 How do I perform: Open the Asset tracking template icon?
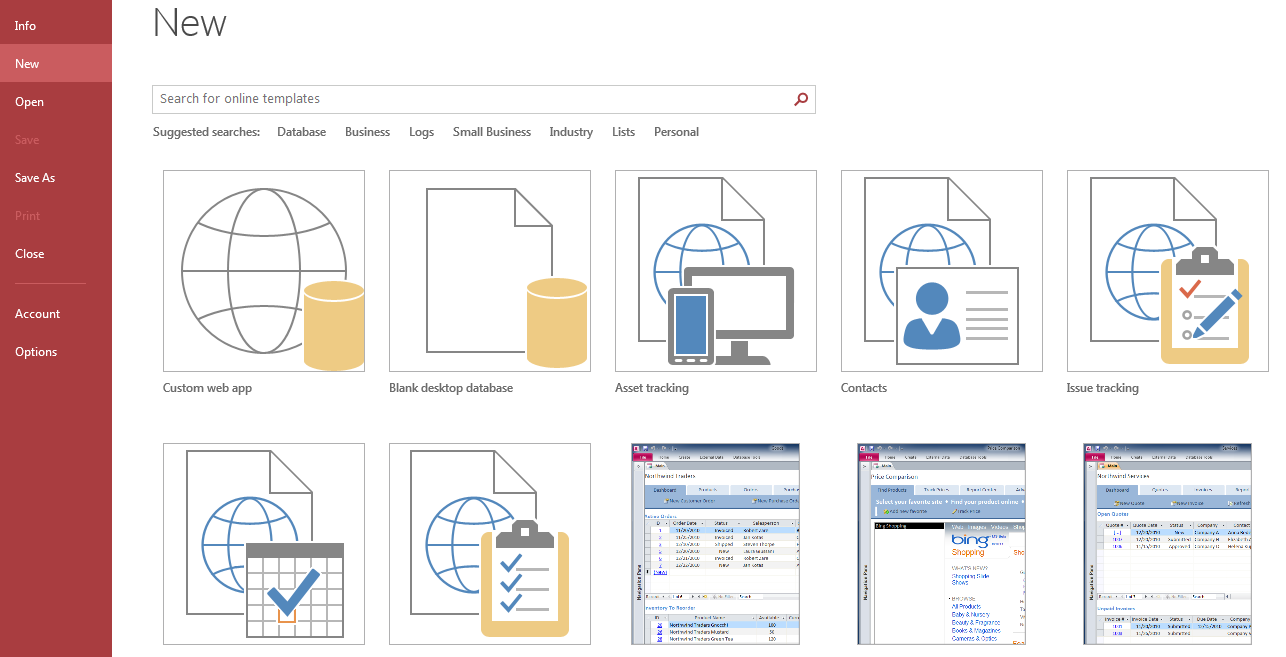coord(716,271)
